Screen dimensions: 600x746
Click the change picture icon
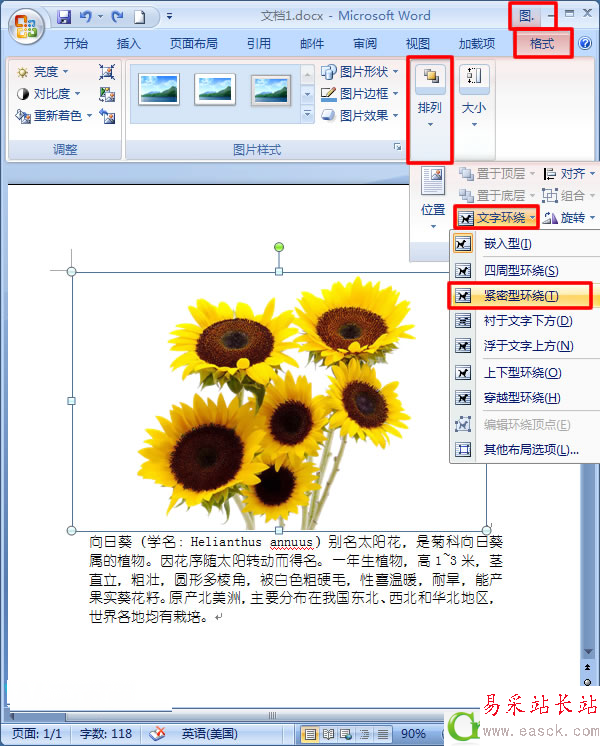(x=107, y=94)
